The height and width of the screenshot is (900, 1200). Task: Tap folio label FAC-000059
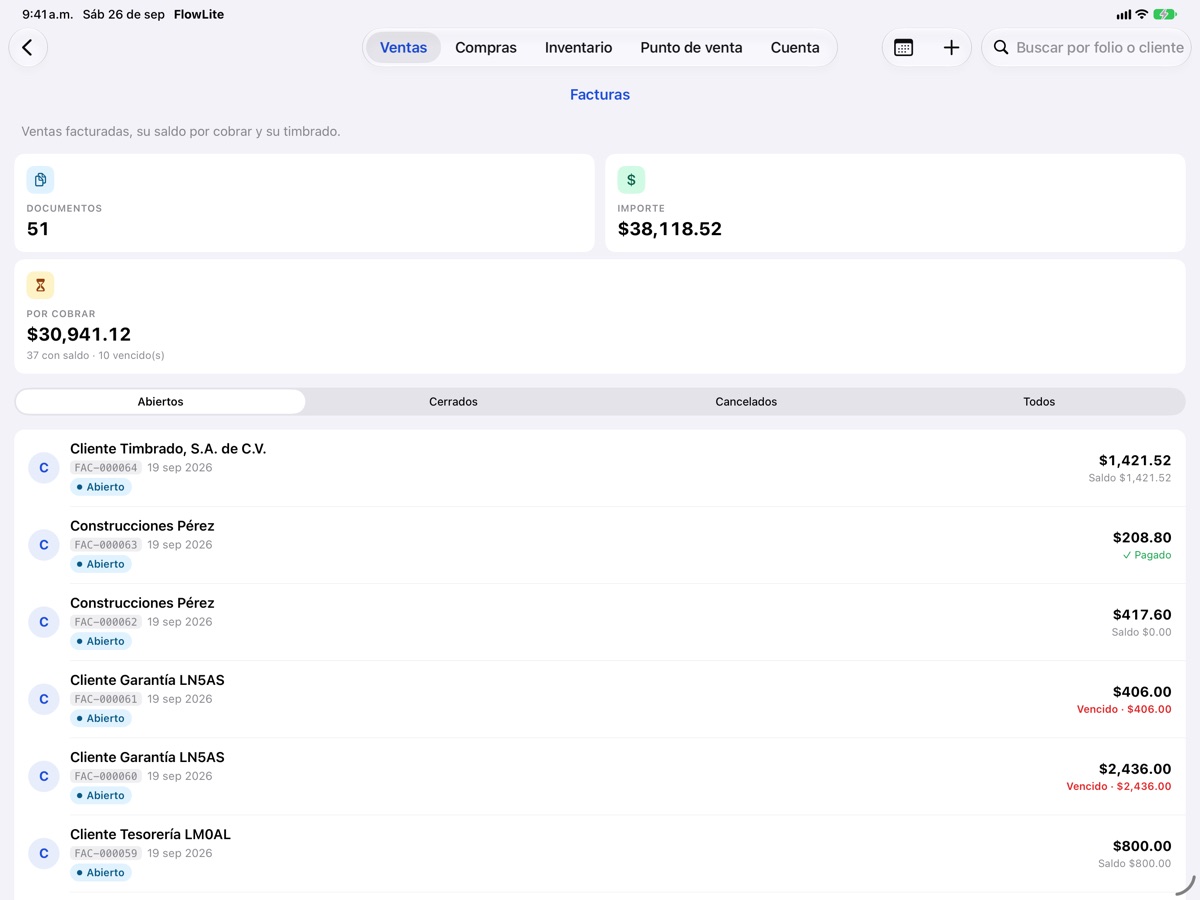click(106, 853)
